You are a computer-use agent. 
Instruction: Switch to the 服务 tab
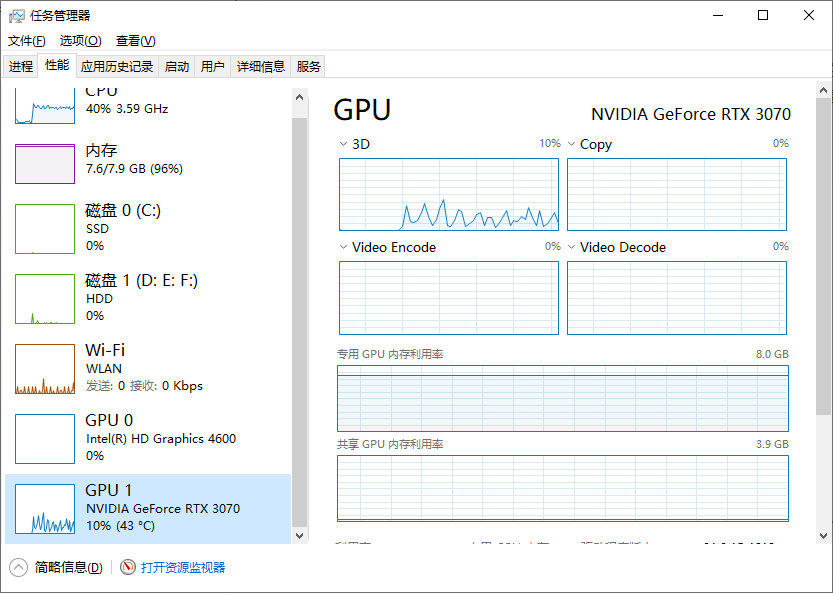click(x=308, y=66)
